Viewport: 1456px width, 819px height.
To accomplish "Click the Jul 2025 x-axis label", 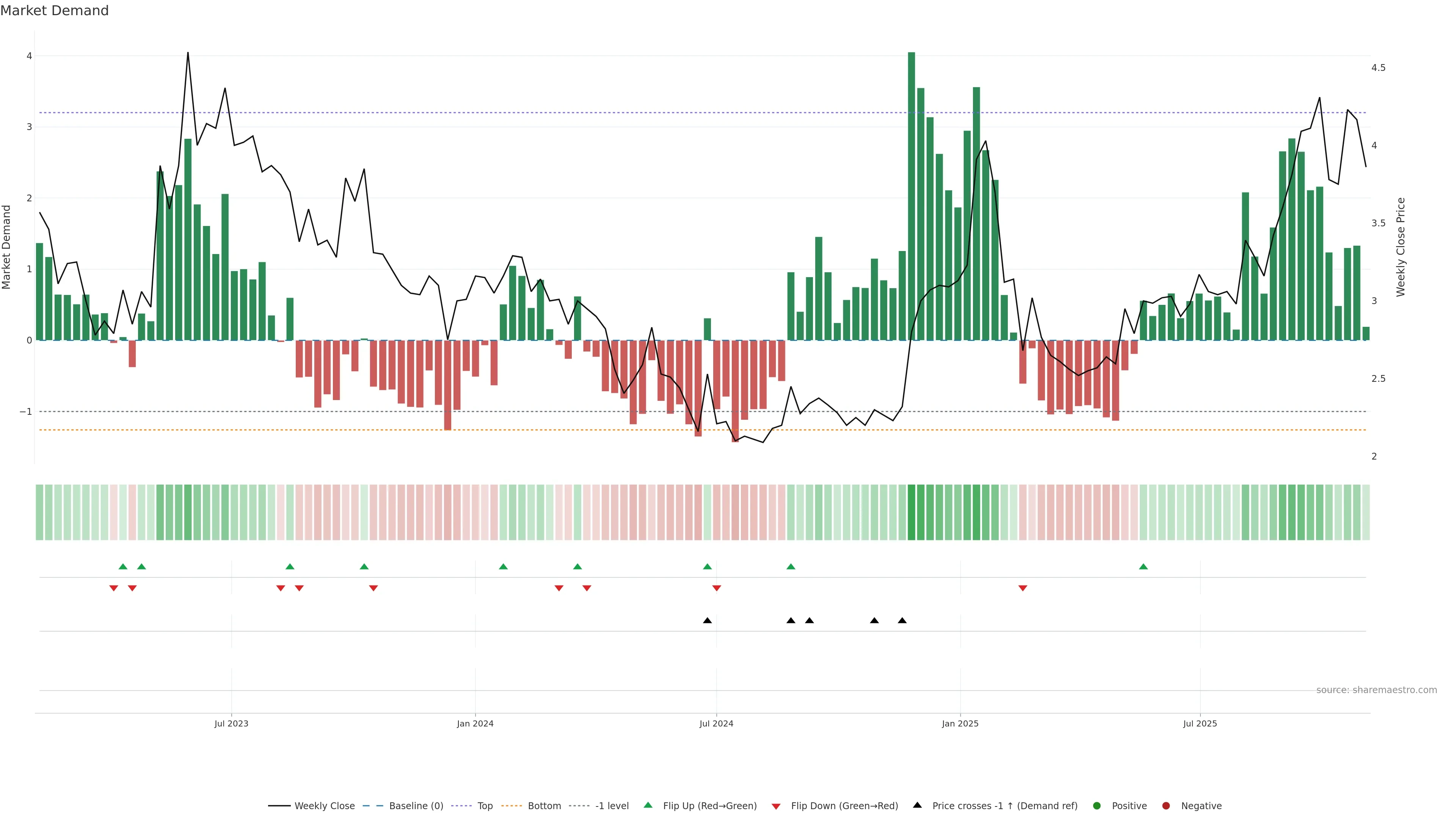I will (1200, 723).
